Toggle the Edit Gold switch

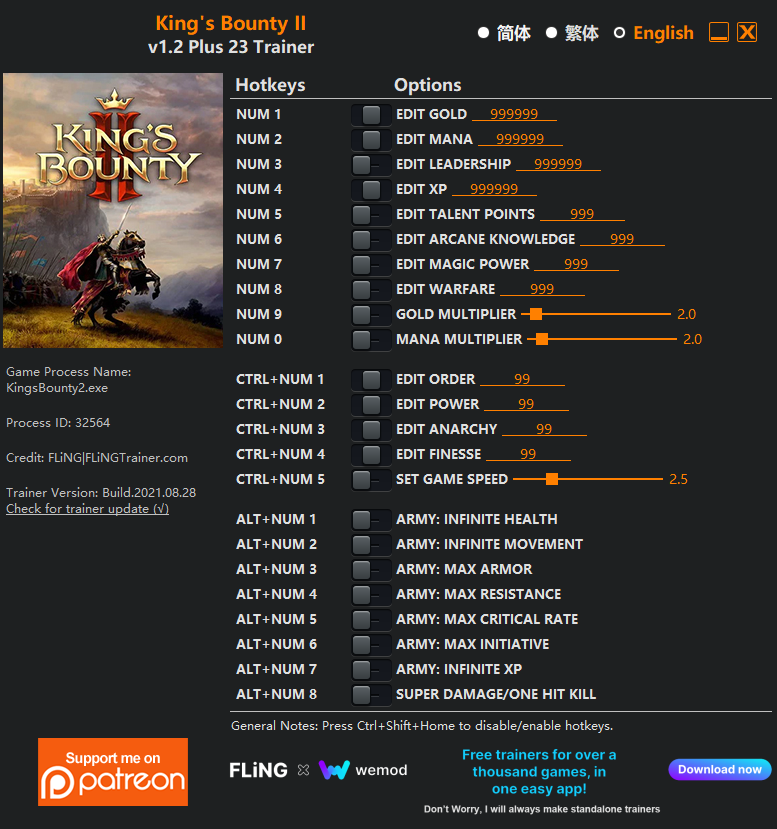click(x=371, y=114)
